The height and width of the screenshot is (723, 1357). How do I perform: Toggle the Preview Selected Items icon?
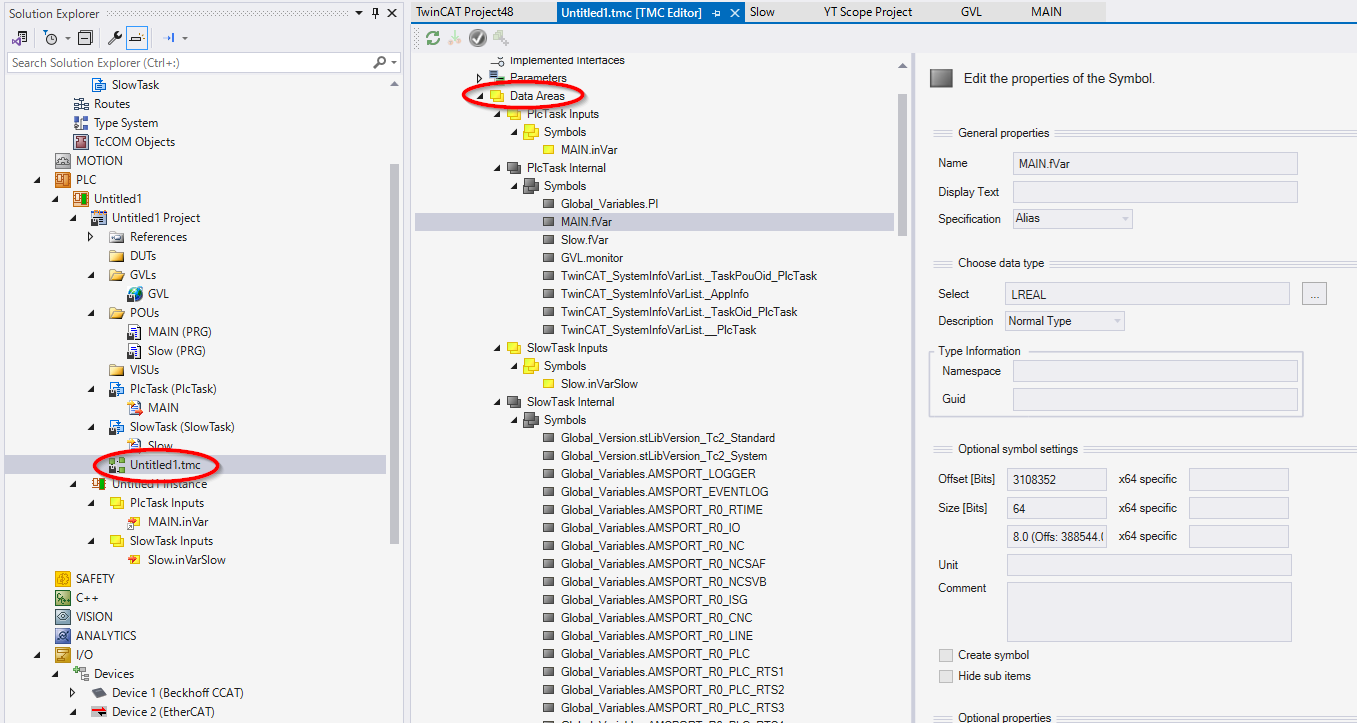137,38
